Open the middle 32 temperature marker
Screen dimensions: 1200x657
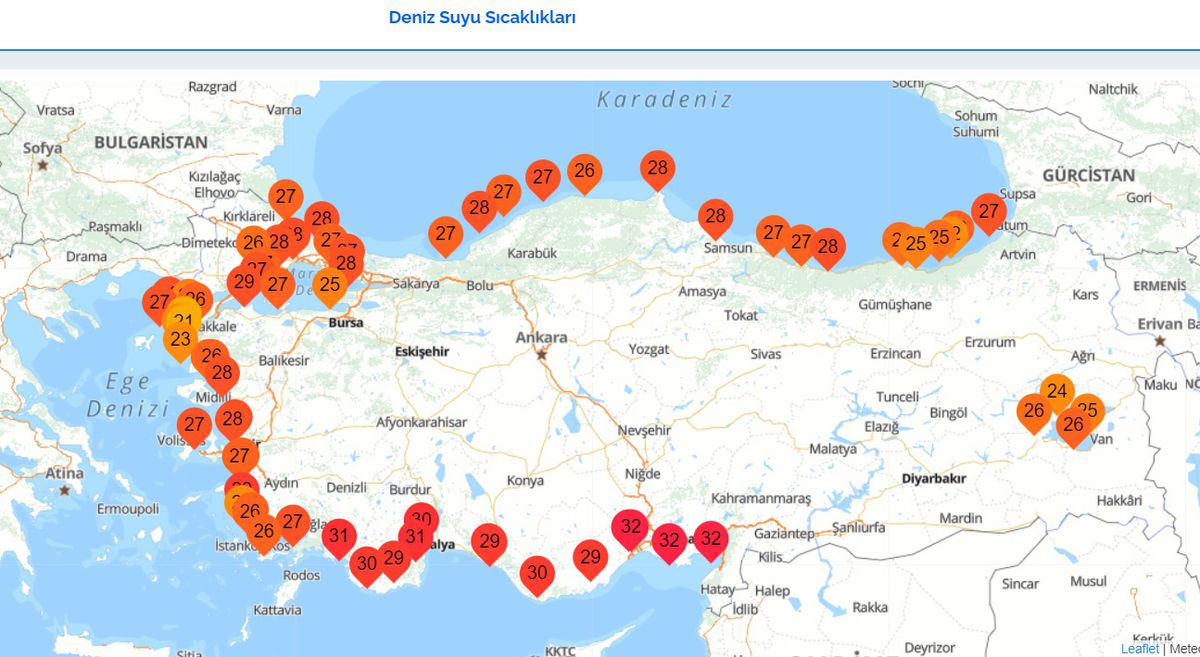[x=669, y=542]
